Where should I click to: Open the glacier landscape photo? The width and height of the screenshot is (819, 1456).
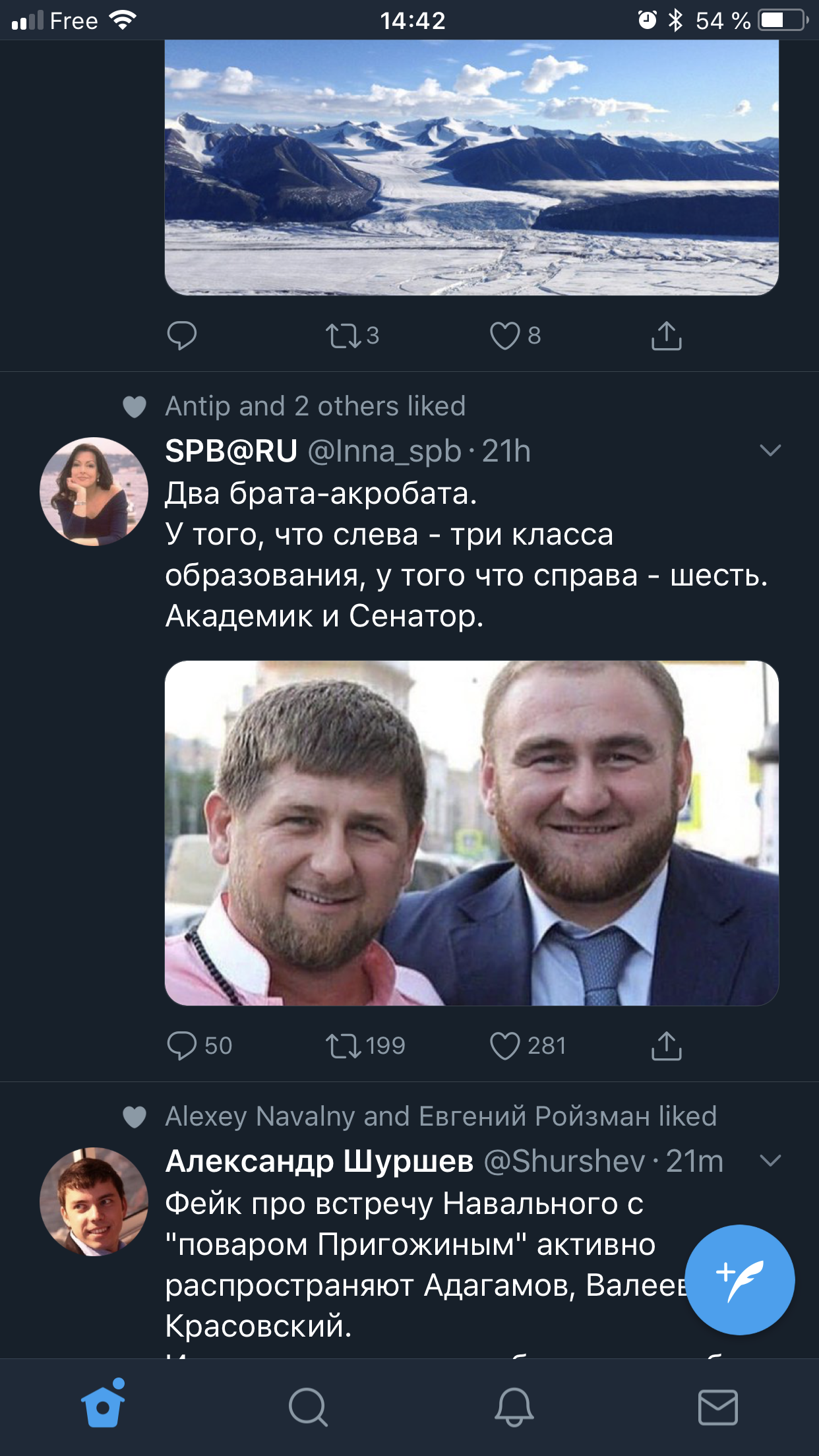click(471, 167)
